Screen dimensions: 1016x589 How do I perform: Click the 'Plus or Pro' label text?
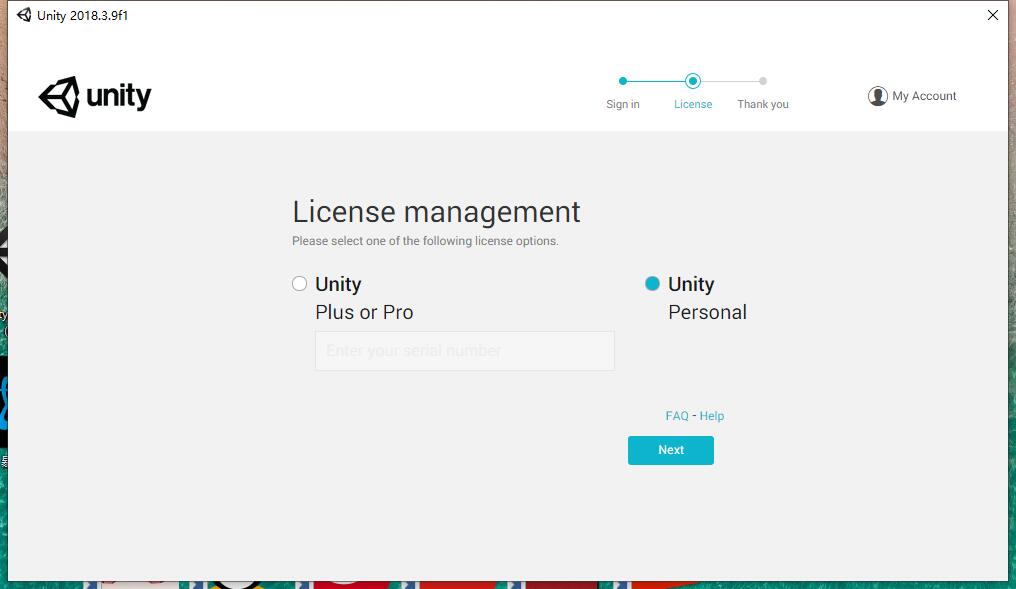coord(364,312)
